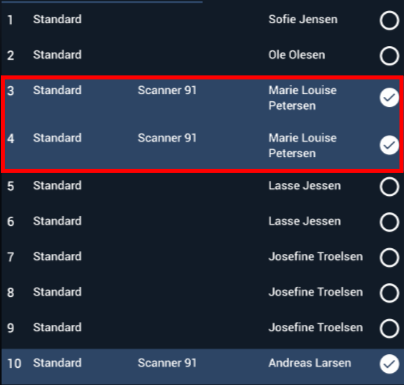Tick the circle on row 8 Josefine Troelsen
The height and width of the screenshot is (385, 404).
(x=389, y=293)
